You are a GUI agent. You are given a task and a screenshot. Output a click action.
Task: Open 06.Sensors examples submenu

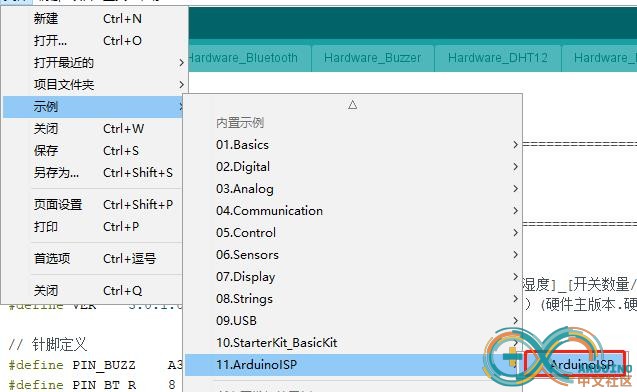point(353,255)
